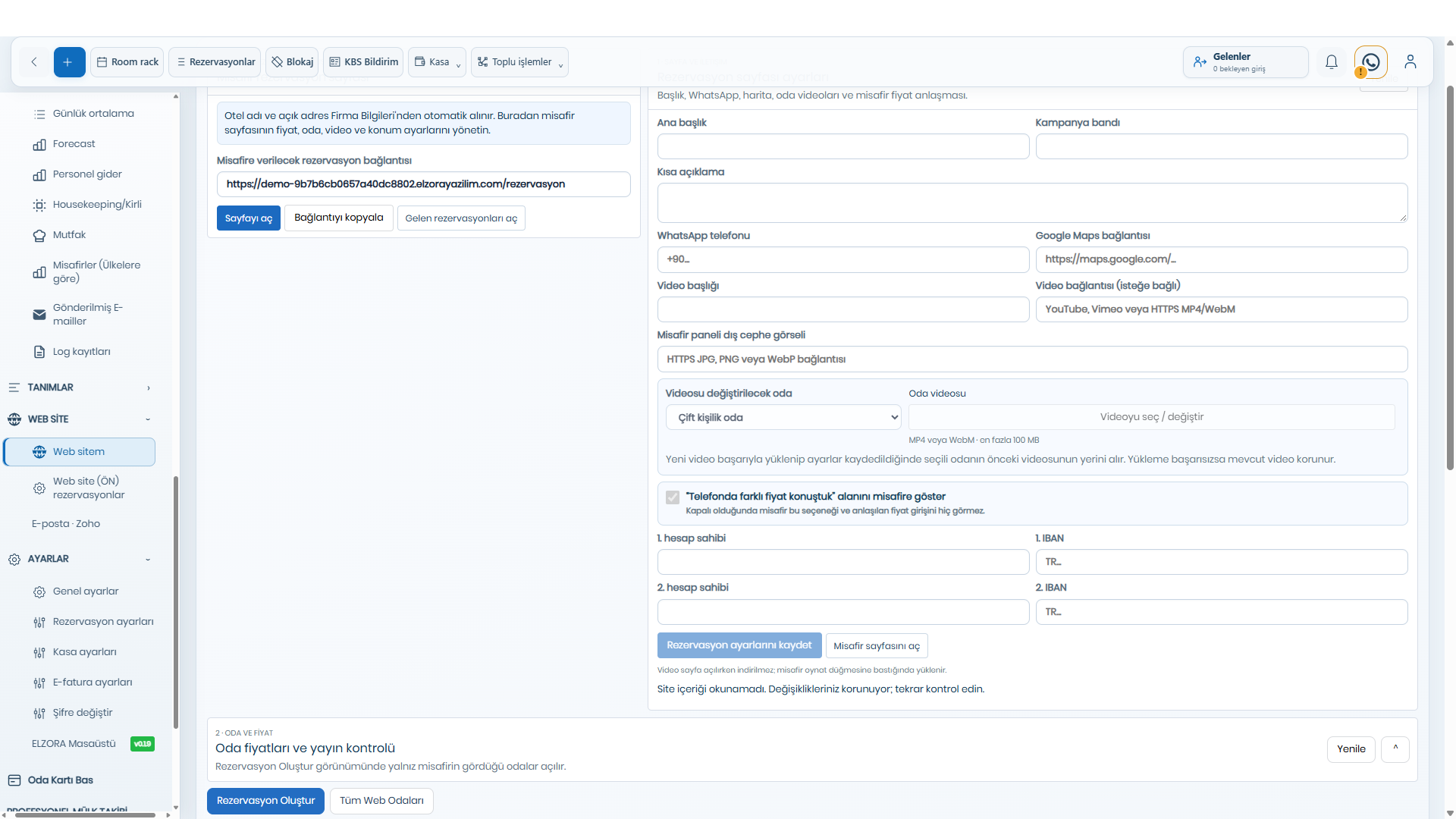Click the Yenile button

tap(1351, 749)
